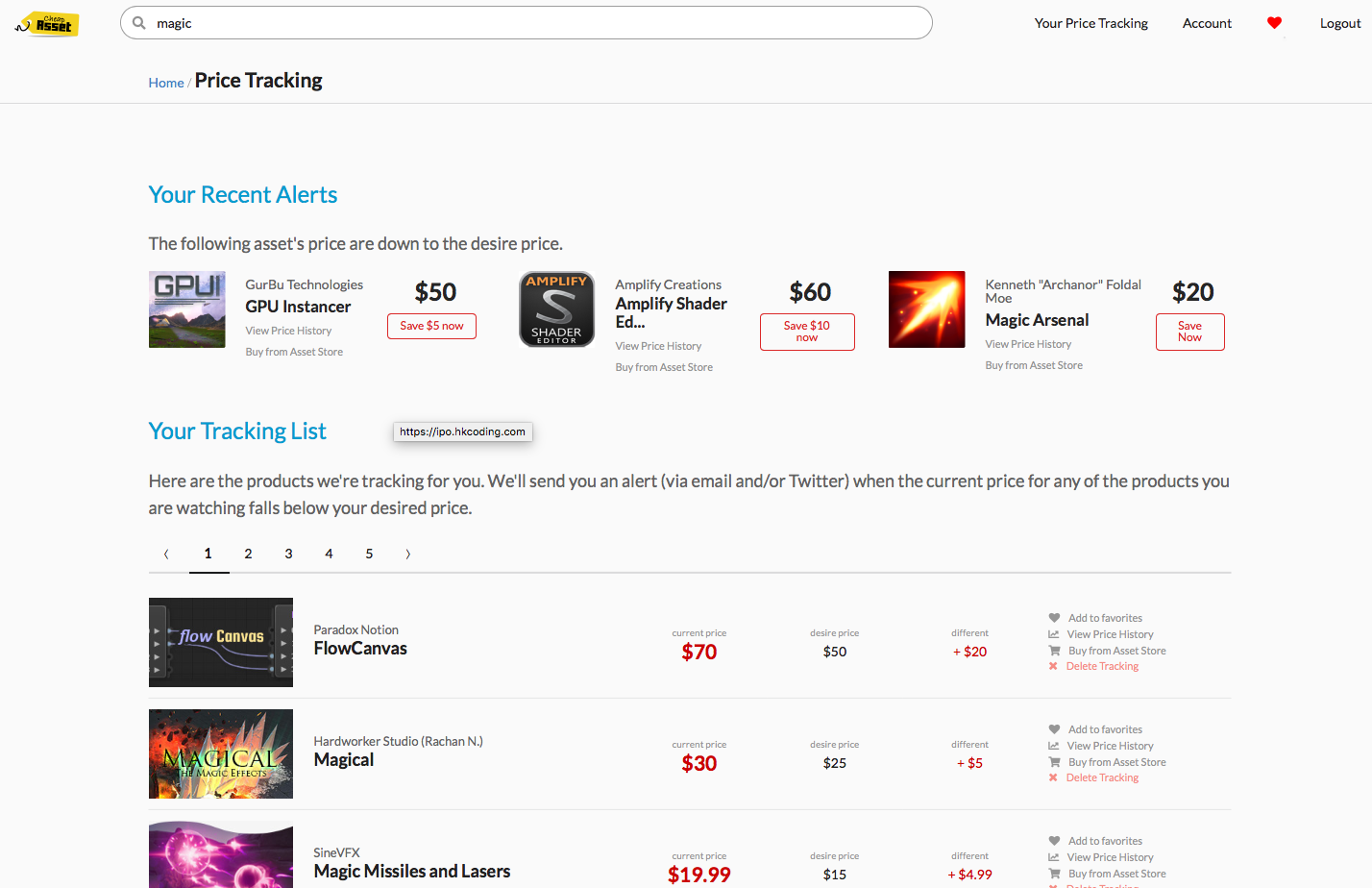1372x888 pixels.
Task: Click the $70 current price of FlowCanvas
Action: [x=699, y=653]
